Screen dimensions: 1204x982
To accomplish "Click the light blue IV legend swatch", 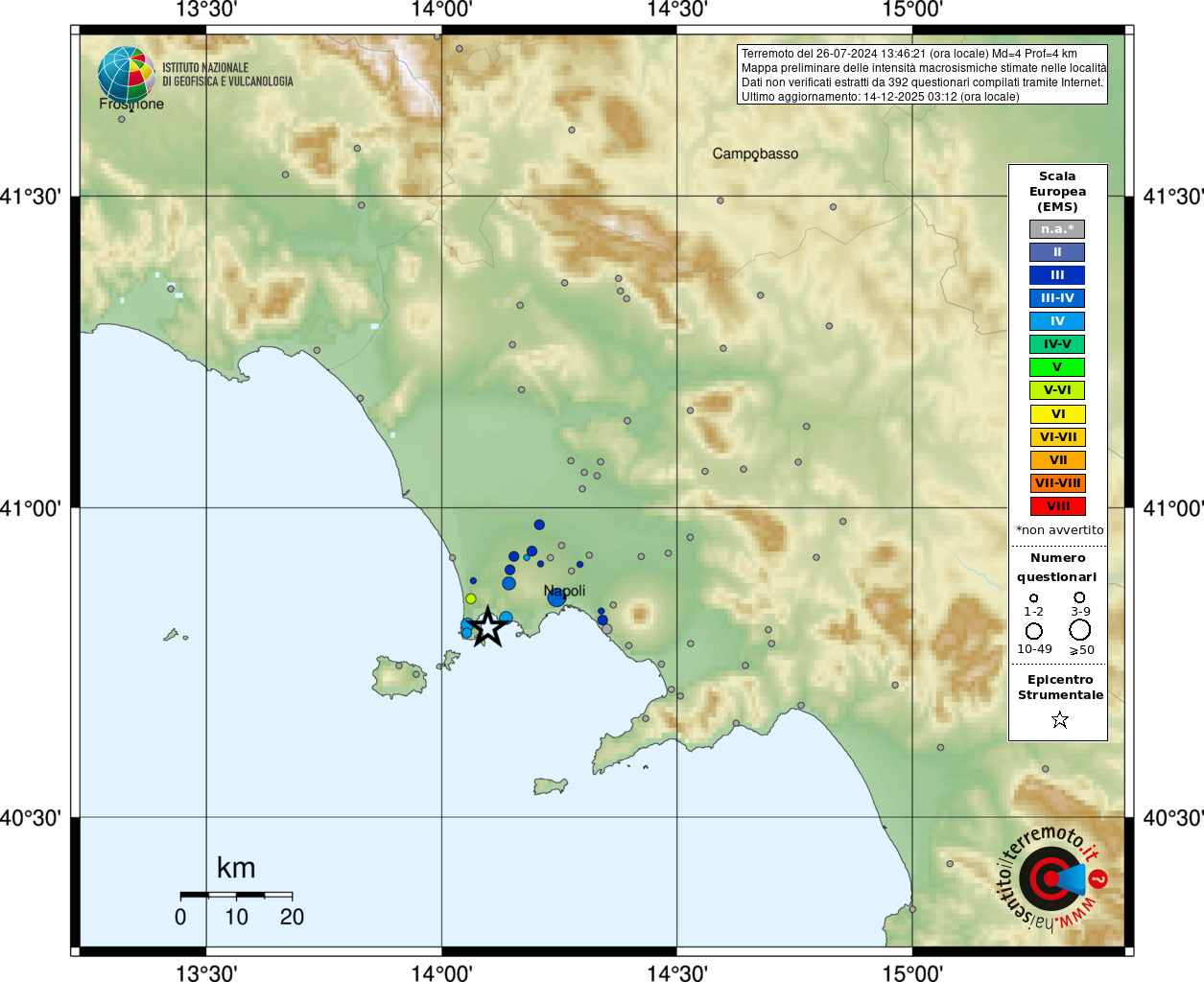I will click(x=1057, y=321).
